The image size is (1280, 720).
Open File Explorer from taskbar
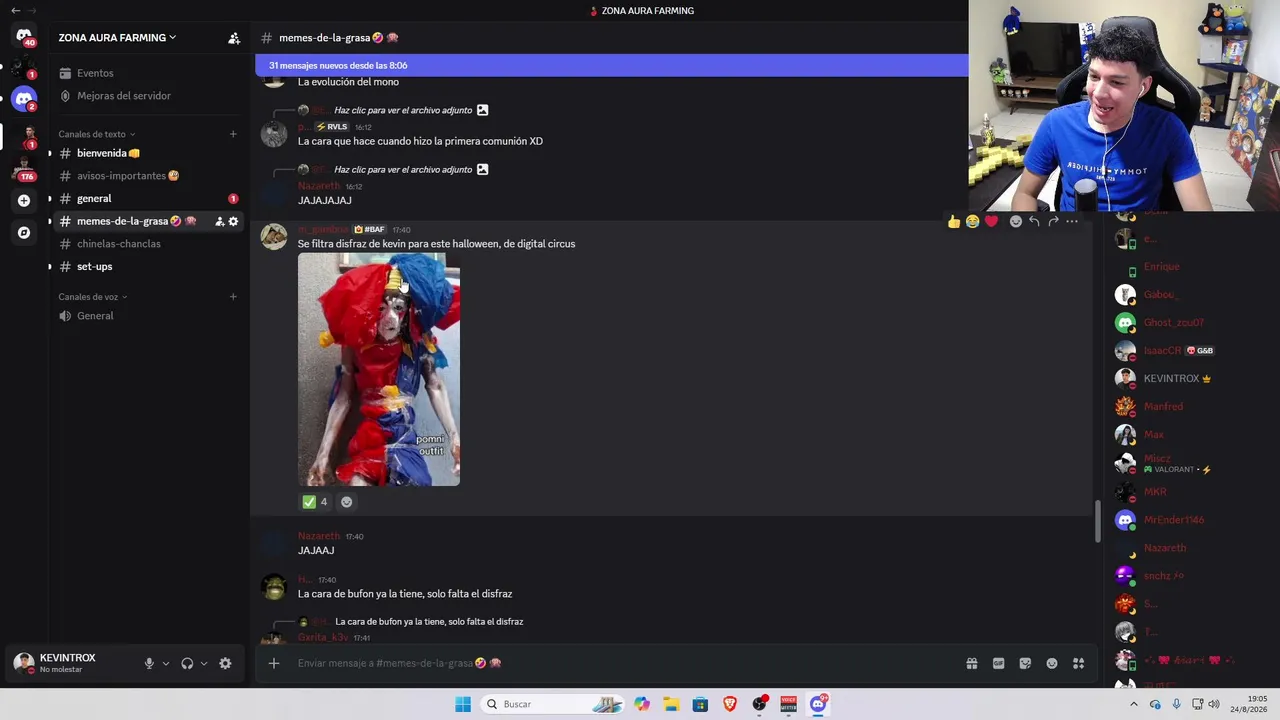click(671, 704)
